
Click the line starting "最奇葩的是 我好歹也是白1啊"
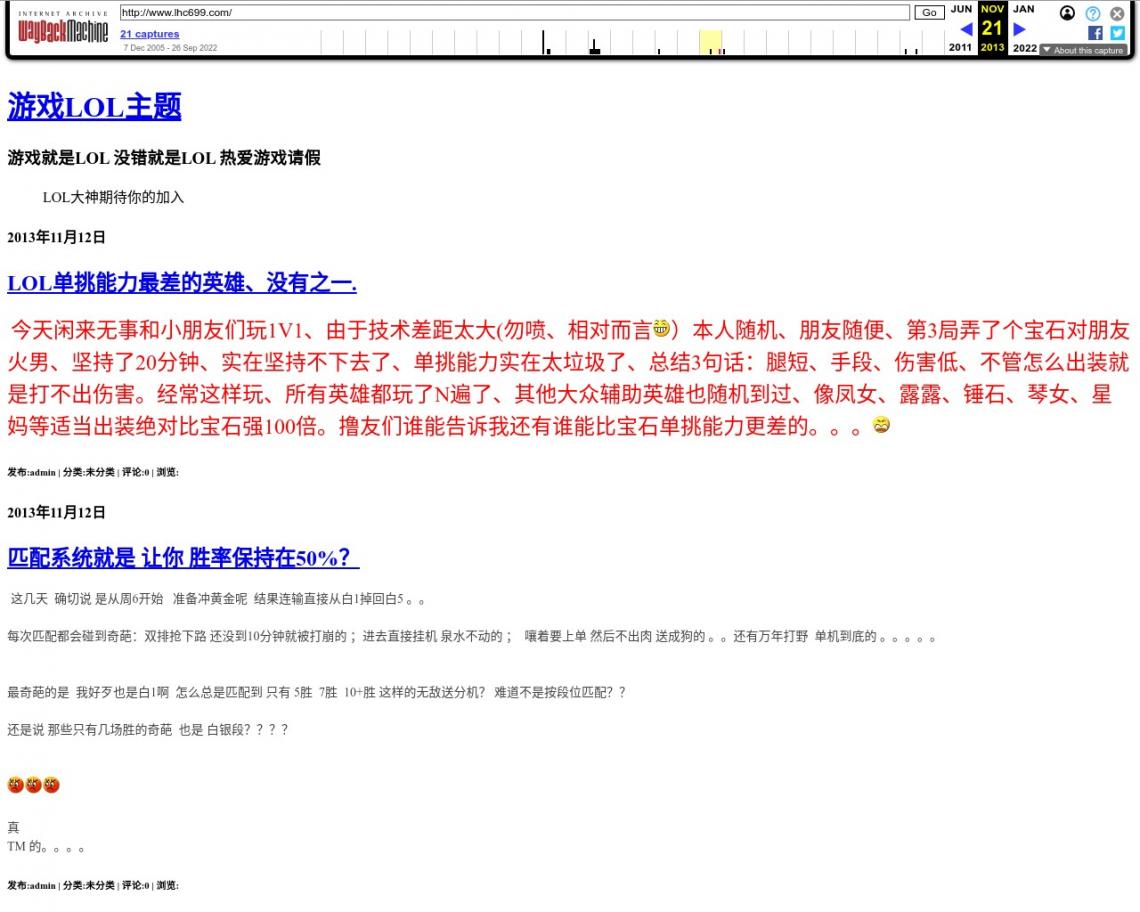pos(317,692)
